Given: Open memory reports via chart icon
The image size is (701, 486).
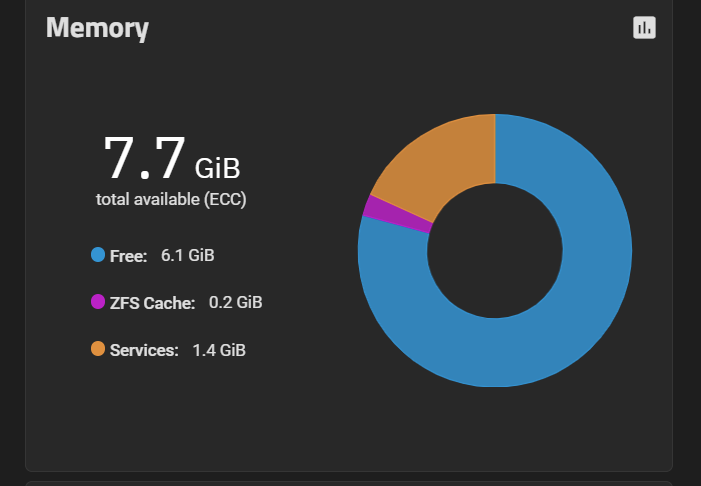Looking at the screenshot, I should pyautogui.click(x=644, y=28).
